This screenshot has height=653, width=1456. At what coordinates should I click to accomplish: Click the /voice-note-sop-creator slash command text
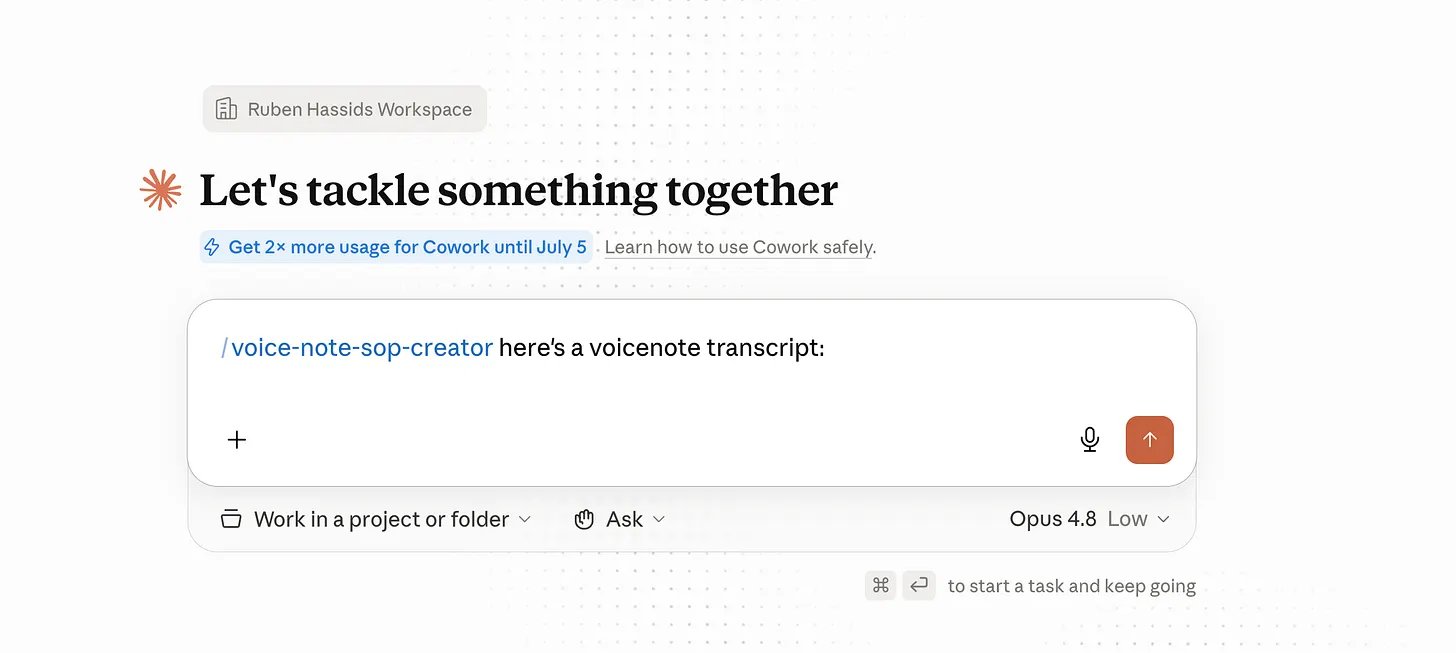point(357,348)
